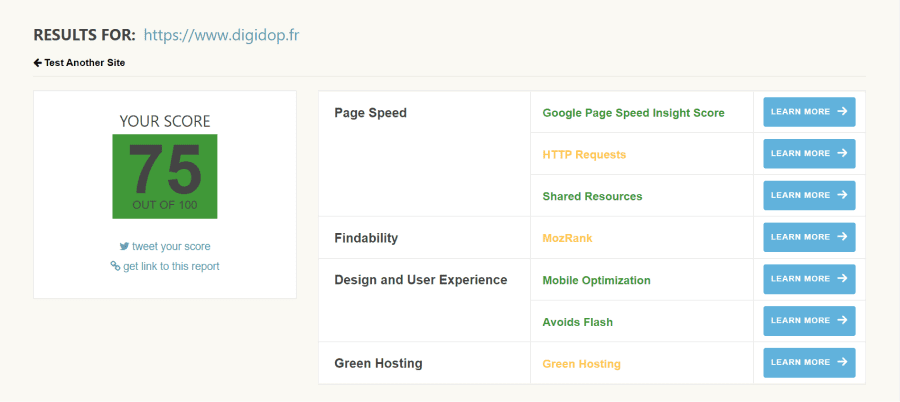The image size is (900, 402).
Task: Learn more about Google Page Speed Insight Score
Action: [809, 112]
